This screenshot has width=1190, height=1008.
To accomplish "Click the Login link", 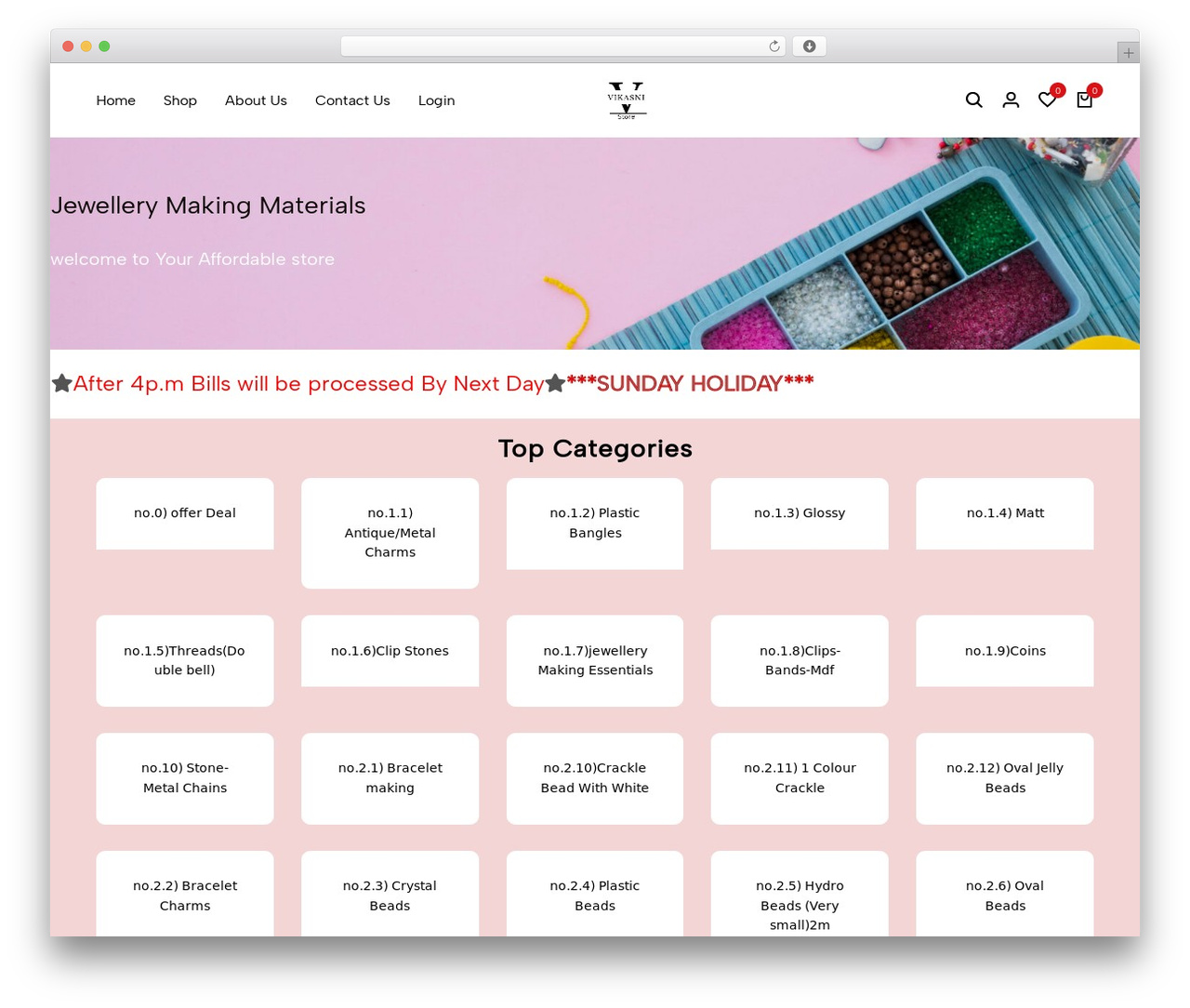I will (x=436, y=100).
